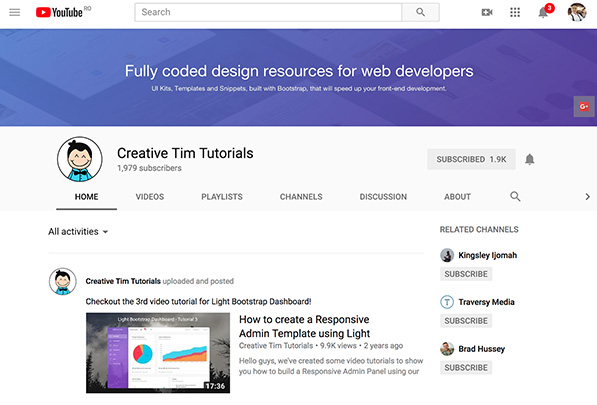Expand the All activities dropdown
Screen dimensions: 597x405
78,231
